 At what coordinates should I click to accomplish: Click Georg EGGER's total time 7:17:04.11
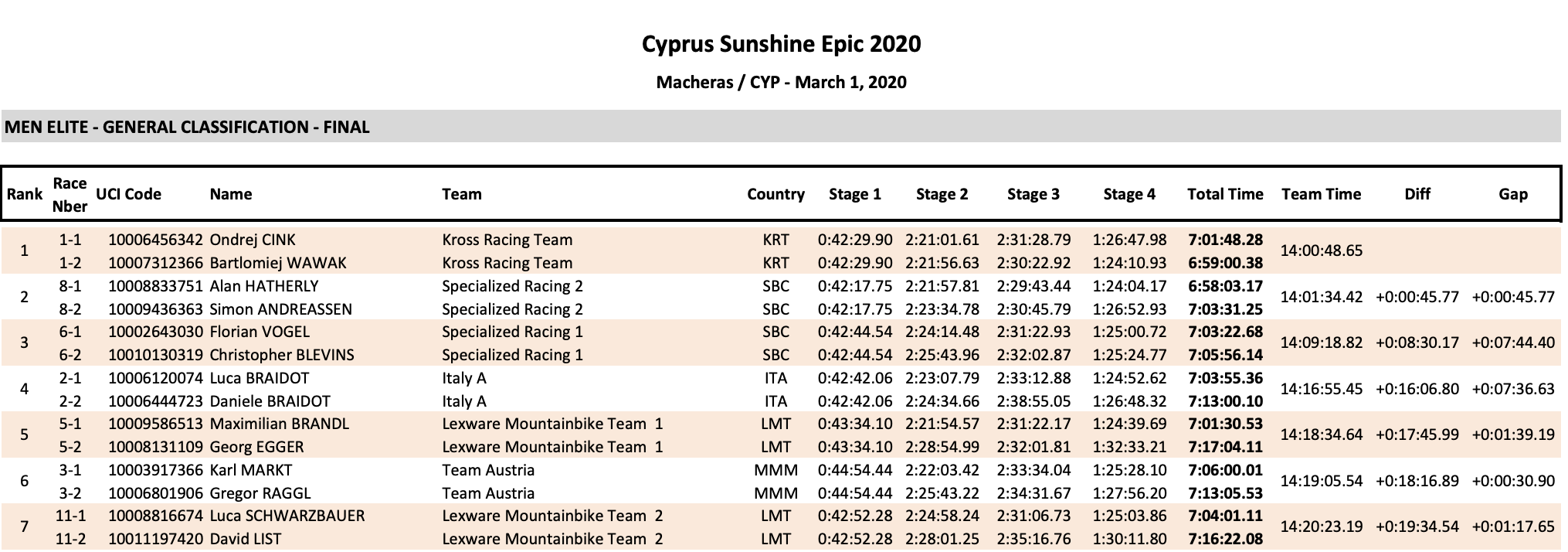pos(1225,447)
